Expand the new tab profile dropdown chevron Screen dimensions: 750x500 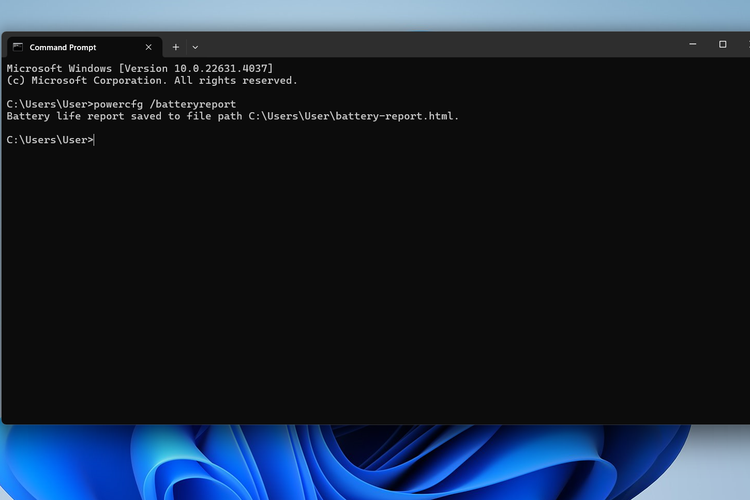pos(195,47)
